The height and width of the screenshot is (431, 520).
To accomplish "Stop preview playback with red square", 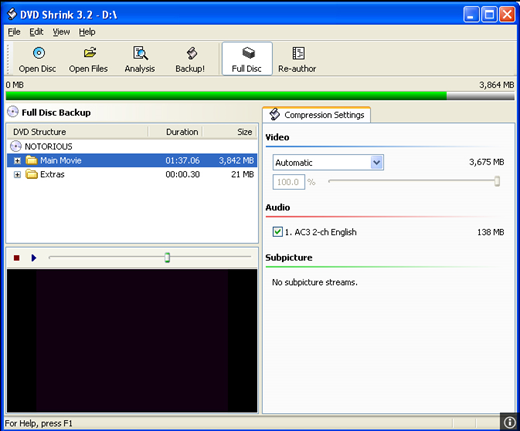I will 16,258.
